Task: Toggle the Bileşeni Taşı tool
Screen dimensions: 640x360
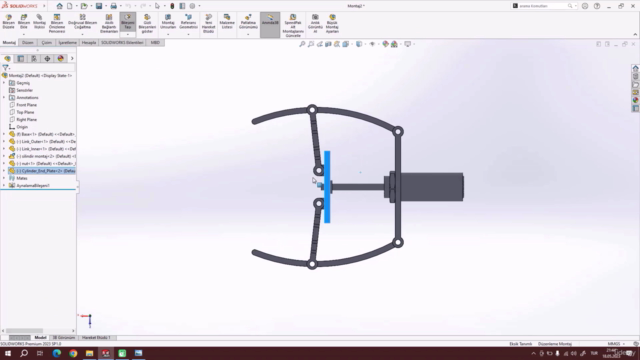Action: click(x=127, y=22)
